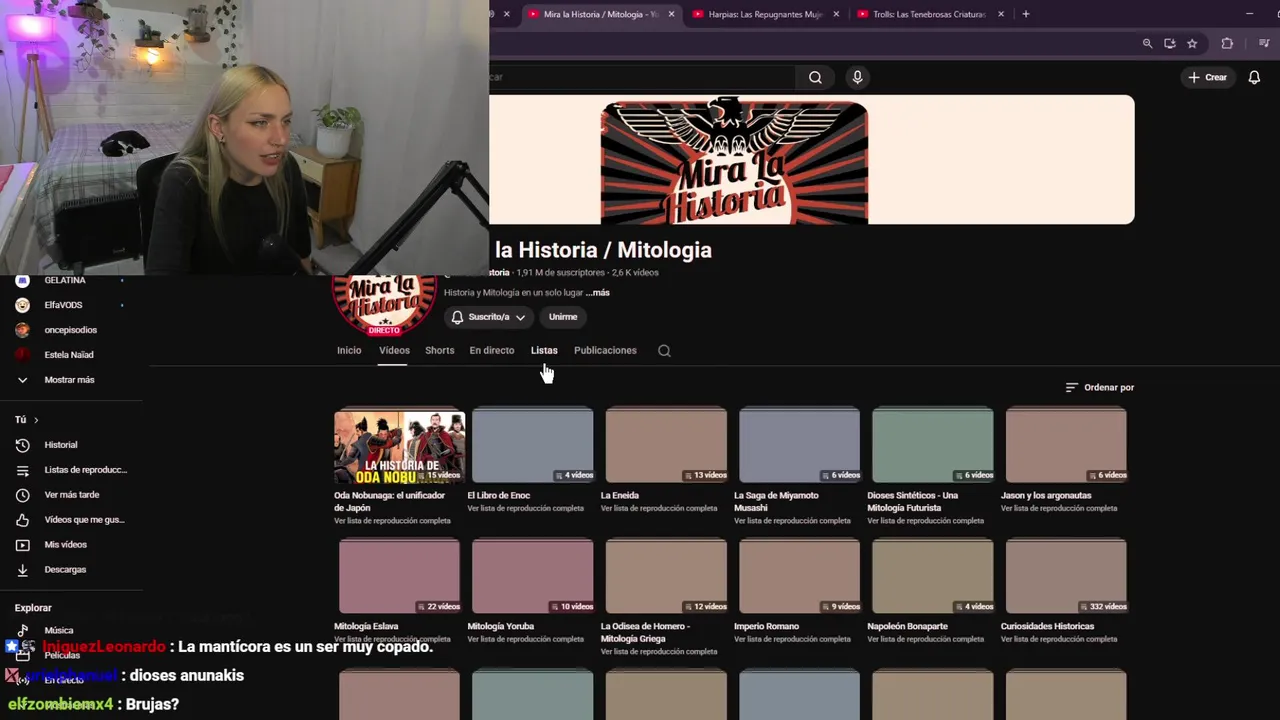Viewport: 1280px width, 720px height.
Task: Open the Publicaciones channel tab
Action: [x=605, y=350]
